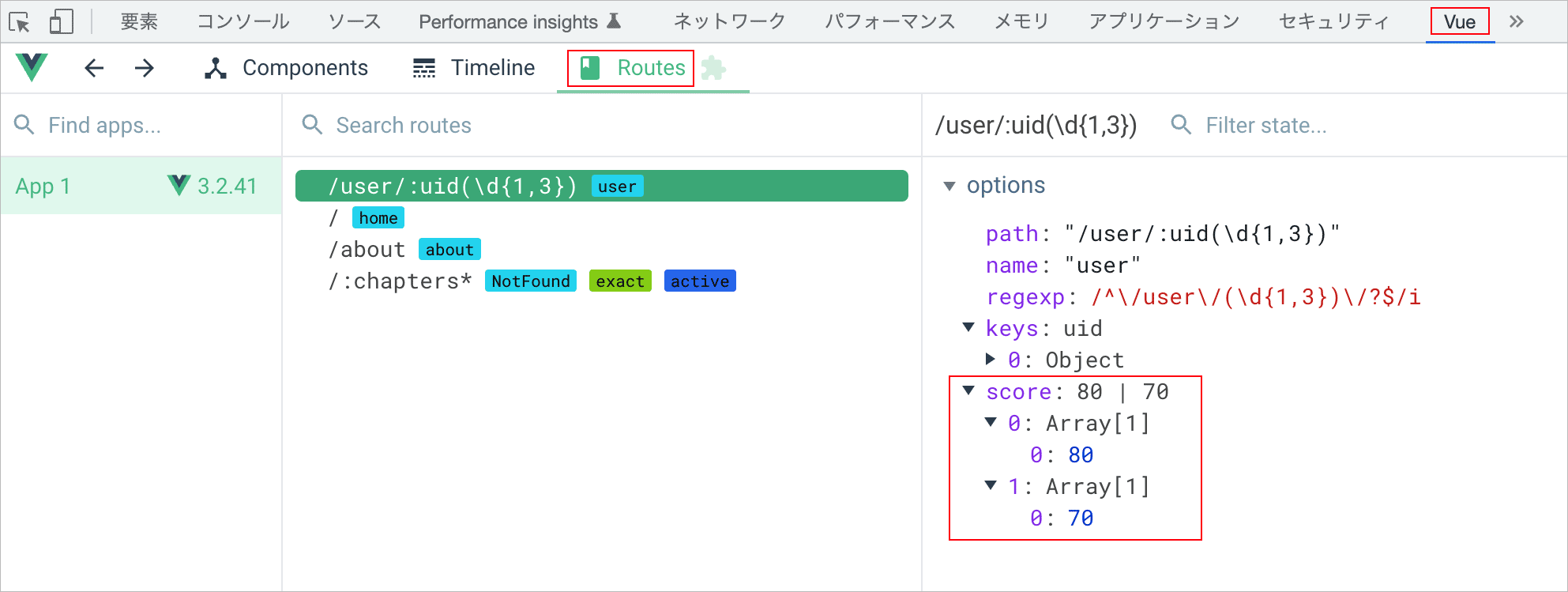
Task: Show more DevTools tabs chevron
Action: pyautogui.click(x=1516, y=22)
